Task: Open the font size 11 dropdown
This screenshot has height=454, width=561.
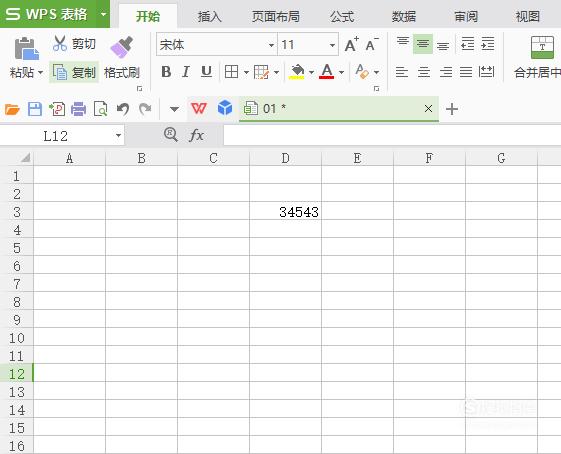Action: tap(332, 45)
